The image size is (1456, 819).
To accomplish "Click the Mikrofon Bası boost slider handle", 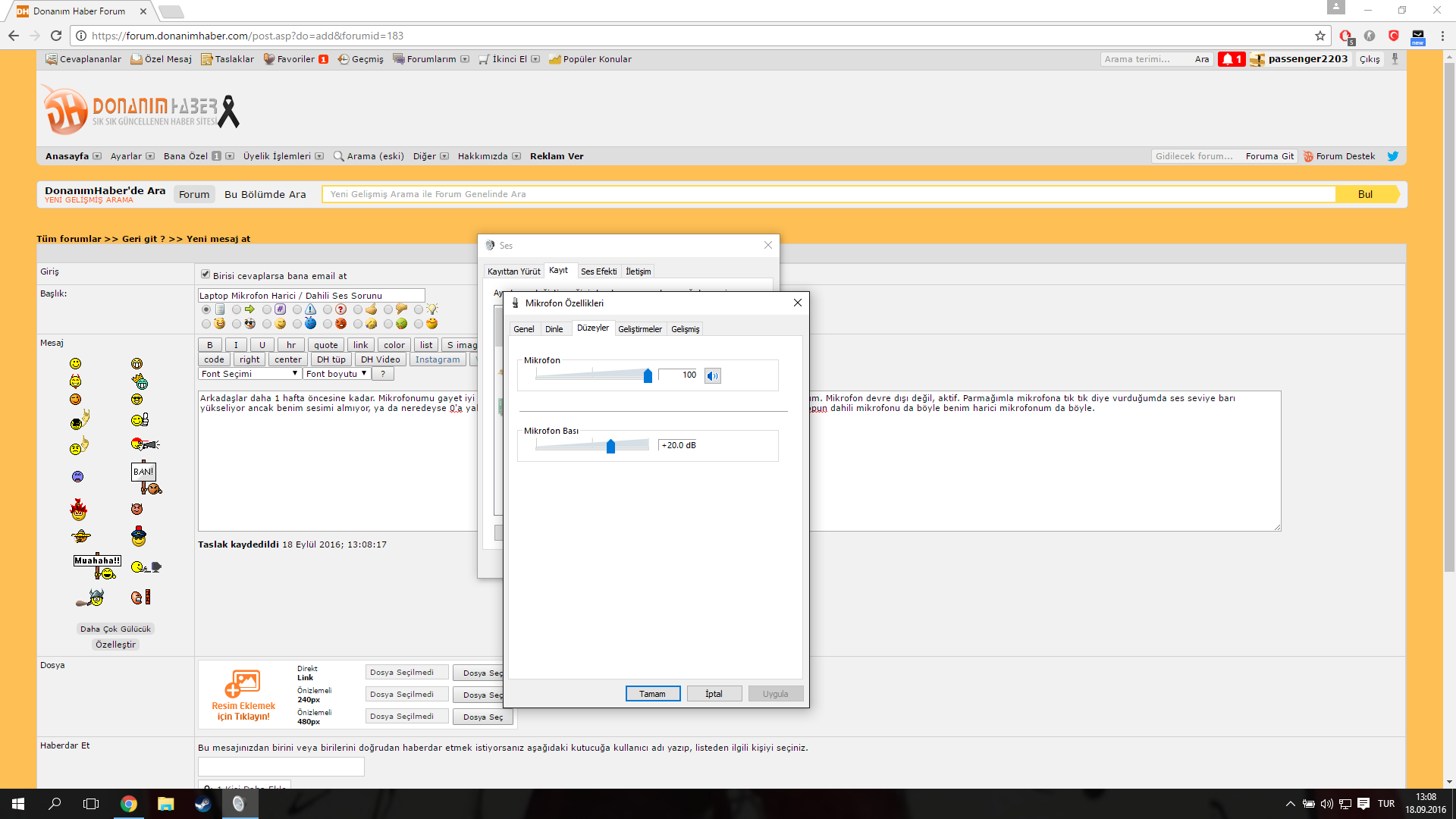I will [610, 446].
